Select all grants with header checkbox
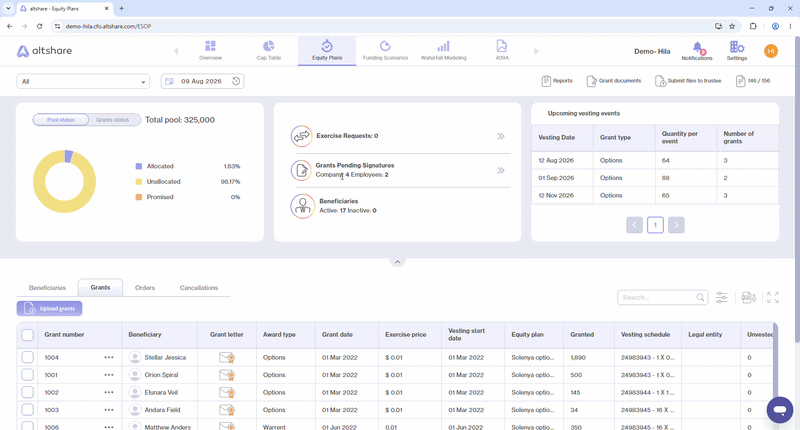800x430 pixels. (x=28, y=335)
